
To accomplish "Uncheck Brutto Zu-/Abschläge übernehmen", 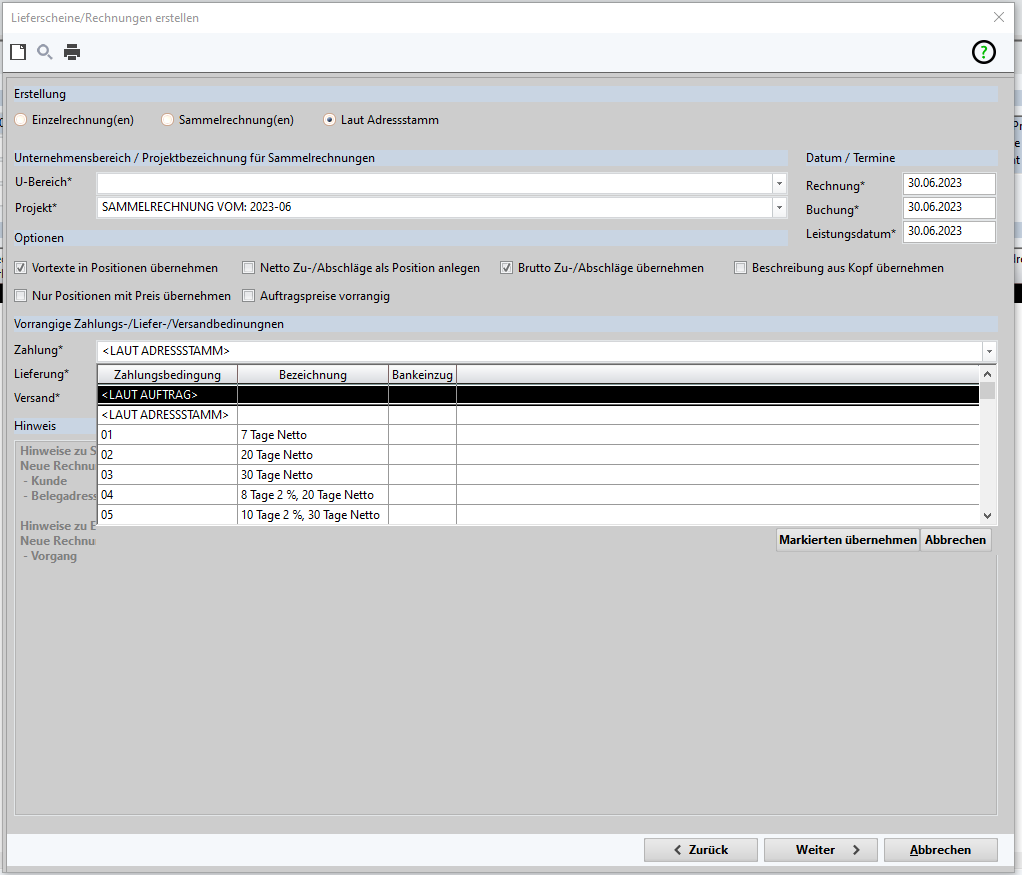I will [506, 268].
